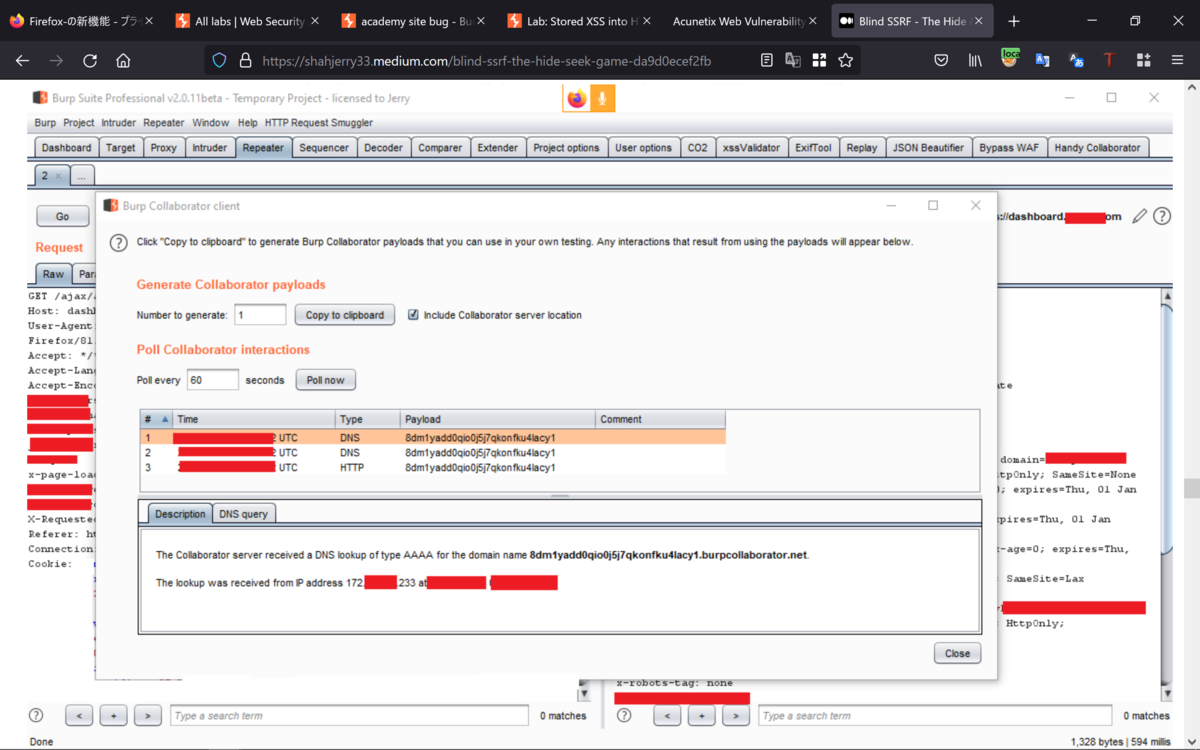Click the QR grid icon in address bar
The width and height of the screenshot is (1200, 750).
pyautogui.click(x=819, y=61)
